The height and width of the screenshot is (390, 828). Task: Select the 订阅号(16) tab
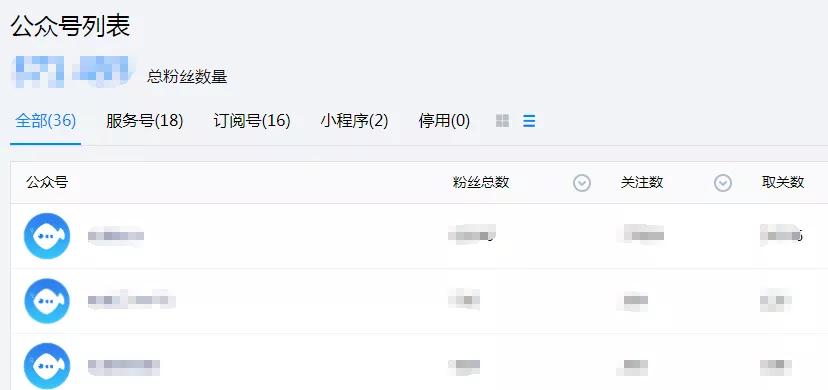point(252,121)
